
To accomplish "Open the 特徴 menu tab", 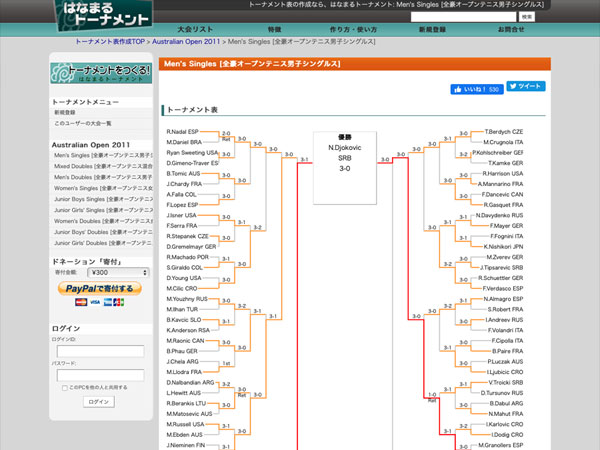I will [x=274, y=30].
